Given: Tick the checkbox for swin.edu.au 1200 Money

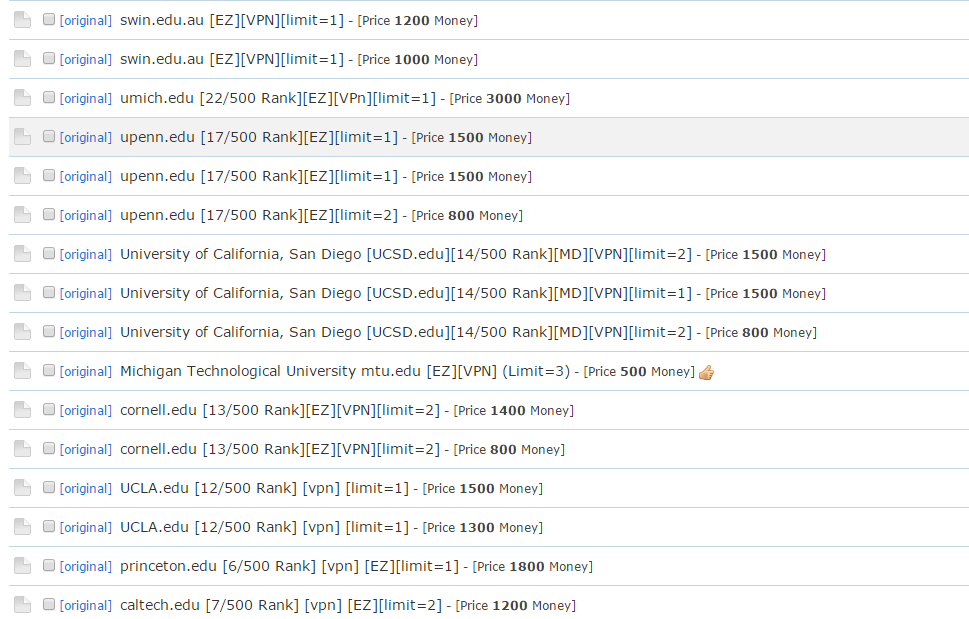Looking at the screenshot, I should pos(49,19).
